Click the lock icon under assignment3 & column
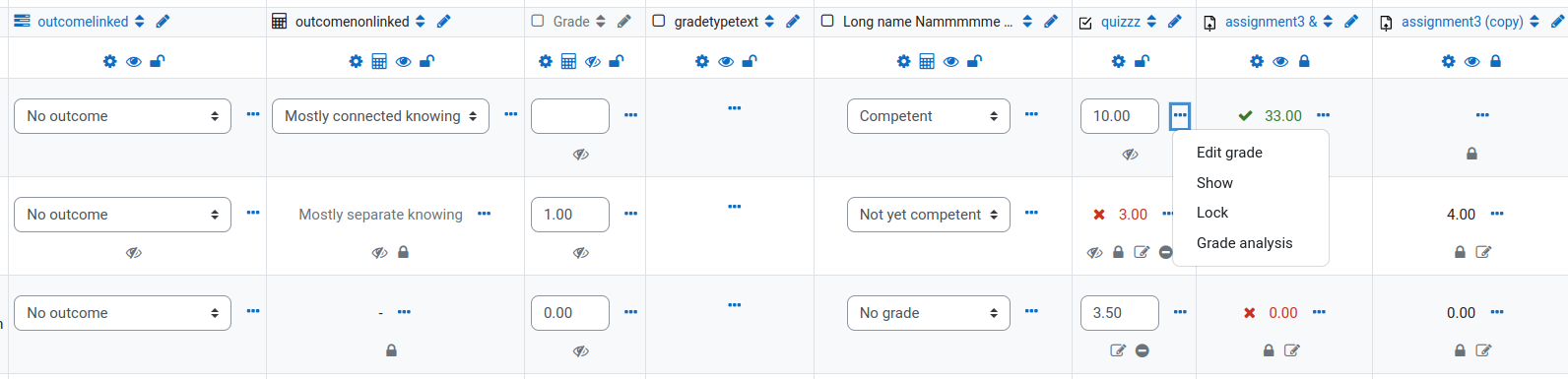The height and width of the screenshot is (379, 1568). [1304, 61]
